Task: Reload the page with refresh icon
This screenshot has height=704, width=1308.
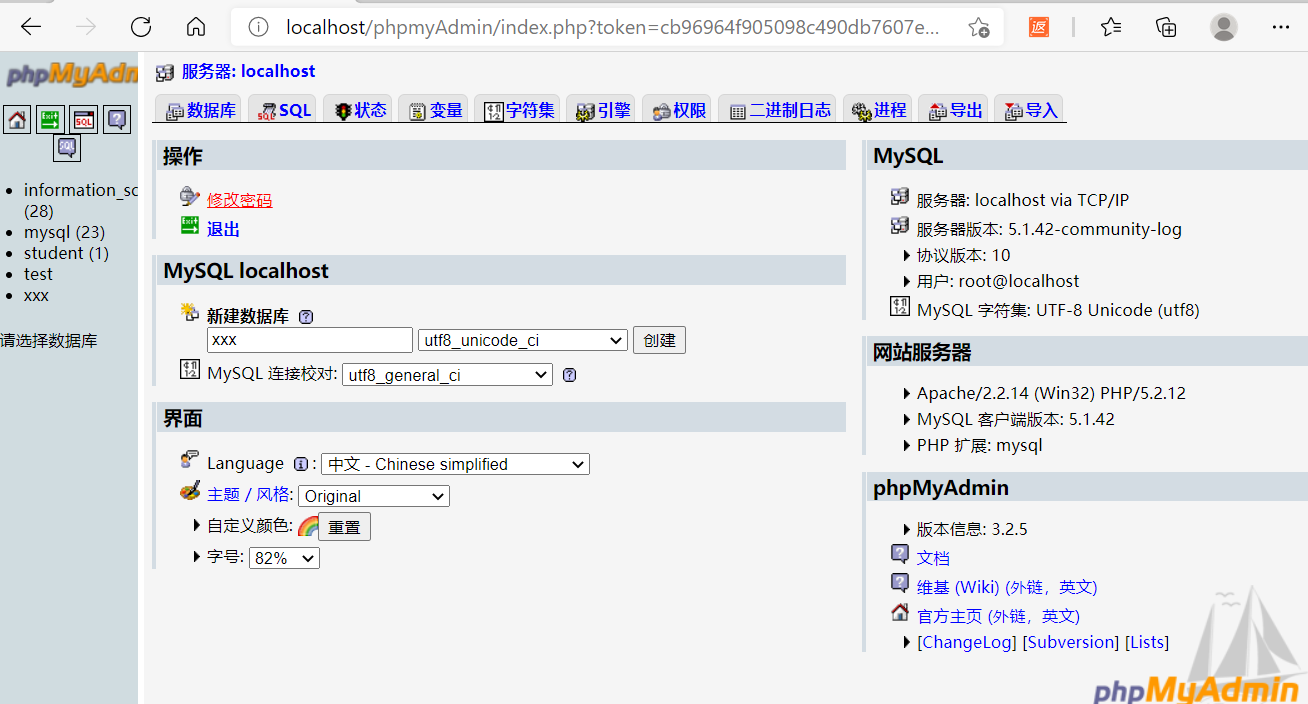Action: point(141,27)
